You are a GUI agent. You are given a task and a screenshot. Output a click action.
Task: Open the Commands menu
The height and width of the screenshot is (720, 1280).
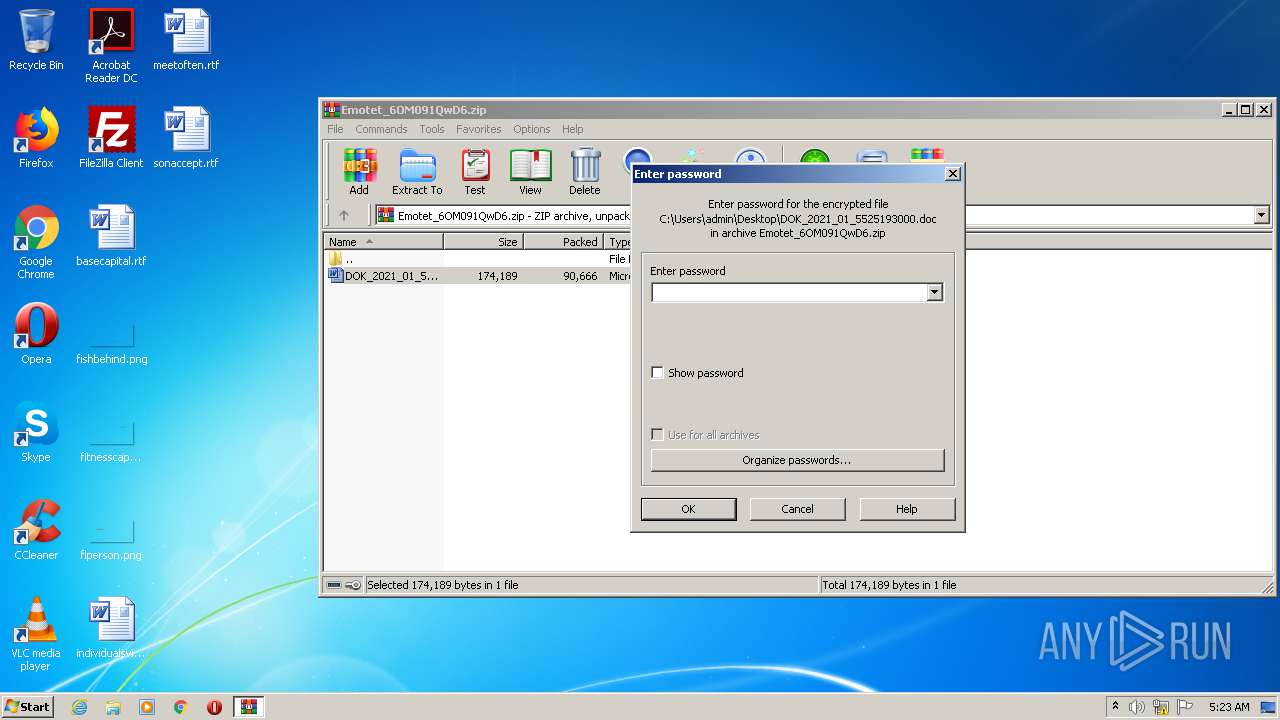click(x=381, y=129)
